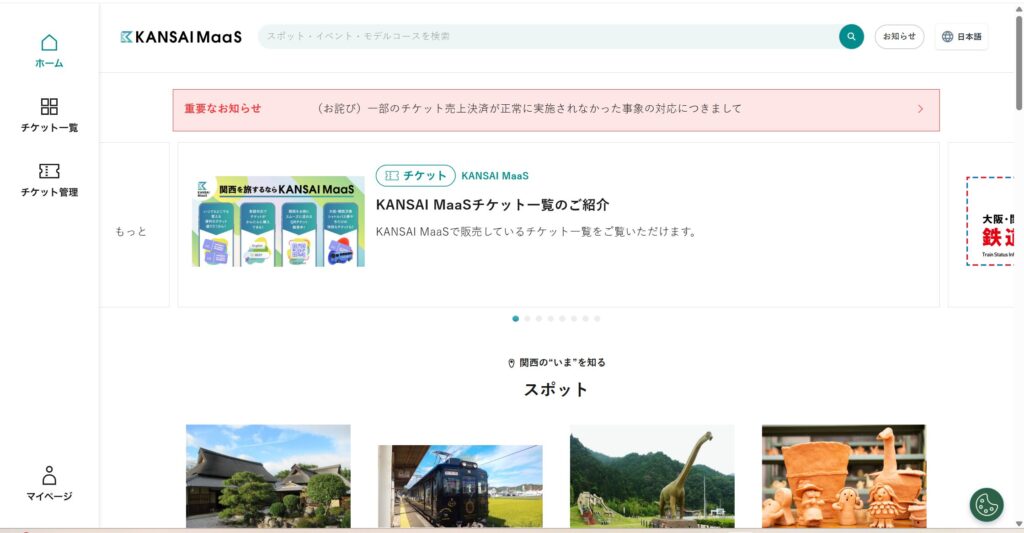Screen dimensions: 1024x533
Task: Open KANSAI MaaSチケット一覧のご紹介 title
Action: point(492,204)
